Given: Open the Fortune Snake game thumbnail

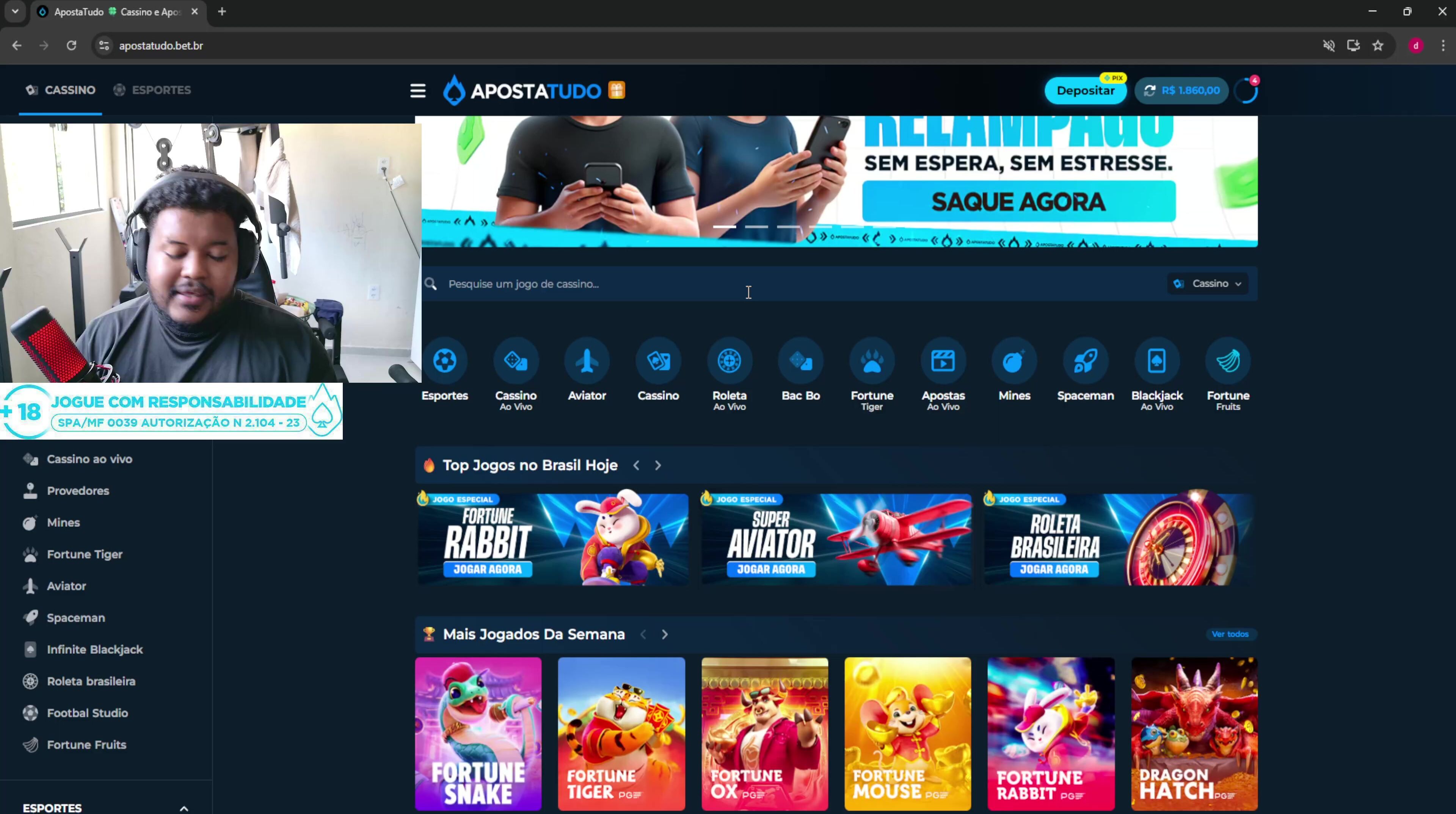Looking at the screenshot, I should pos(478,733).
